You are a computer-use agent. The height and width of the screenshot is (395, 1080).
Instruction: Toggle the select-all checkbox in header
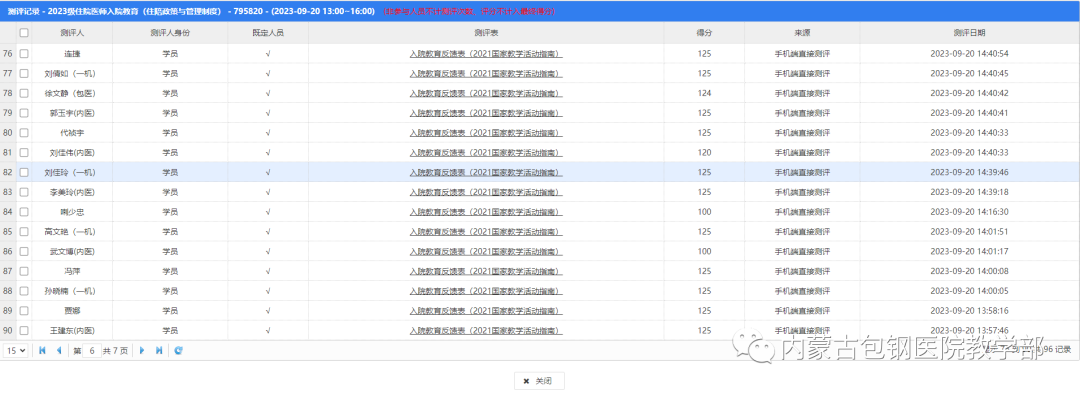(x=24, y=32)
